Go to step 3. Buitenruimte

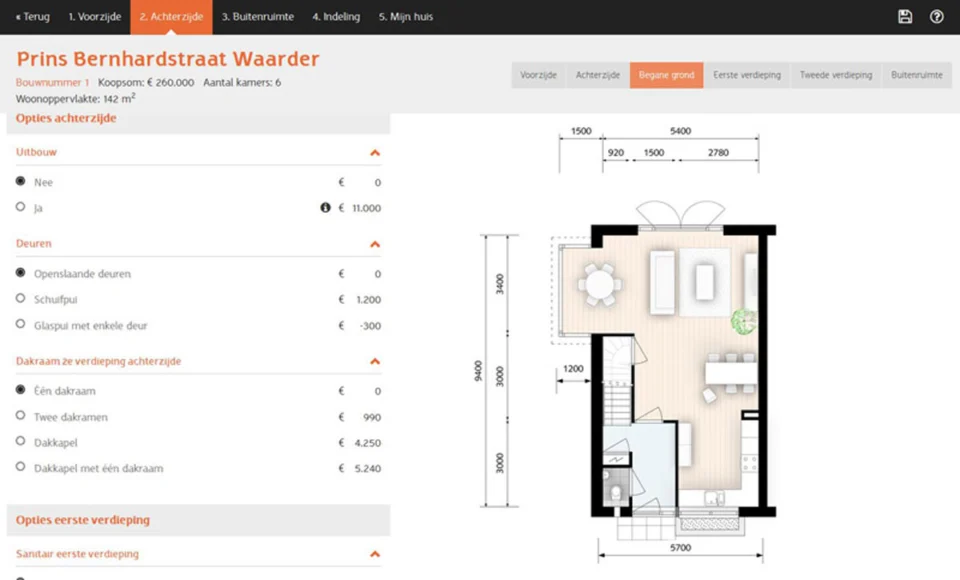click(258, 17)
